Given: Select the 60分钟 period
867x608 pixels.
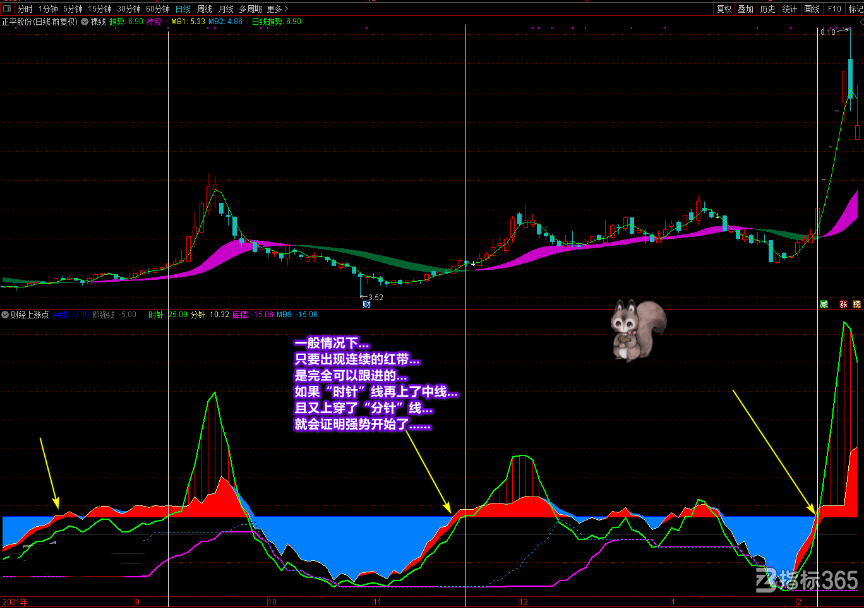Looking at the screenshot, I should (158, 9).
